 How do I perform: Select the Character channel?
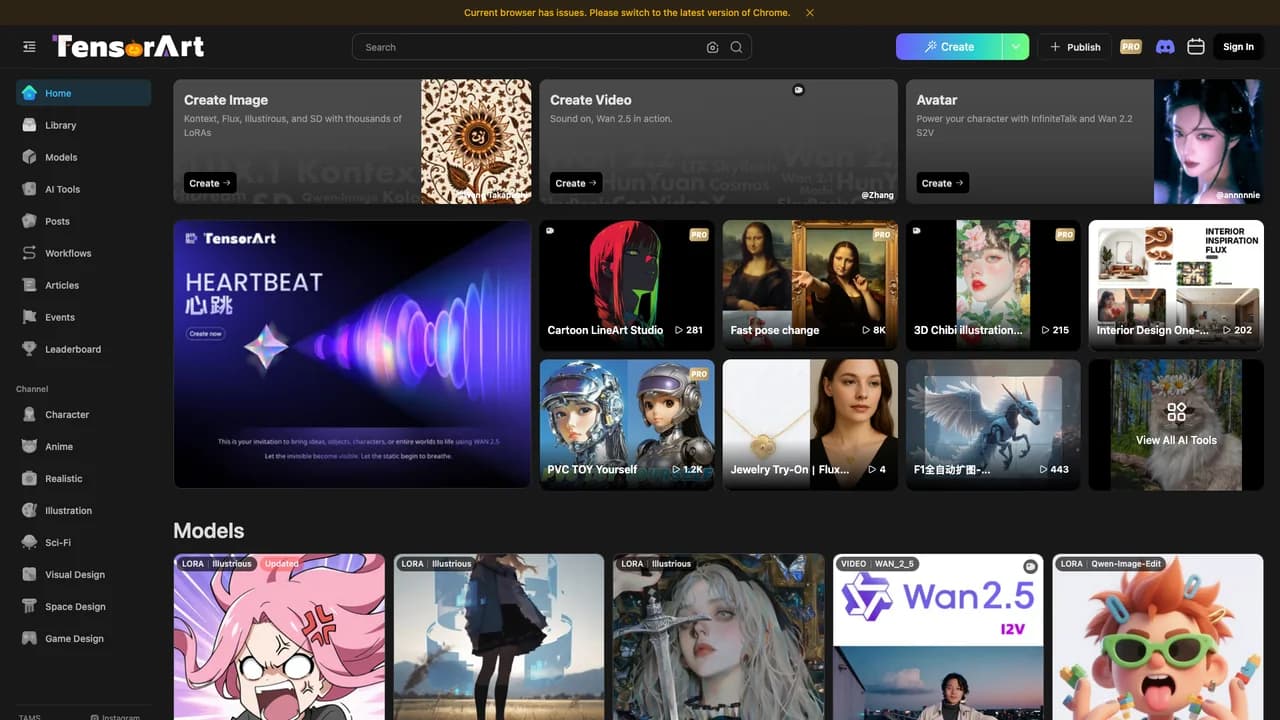(x=83, y=414)
